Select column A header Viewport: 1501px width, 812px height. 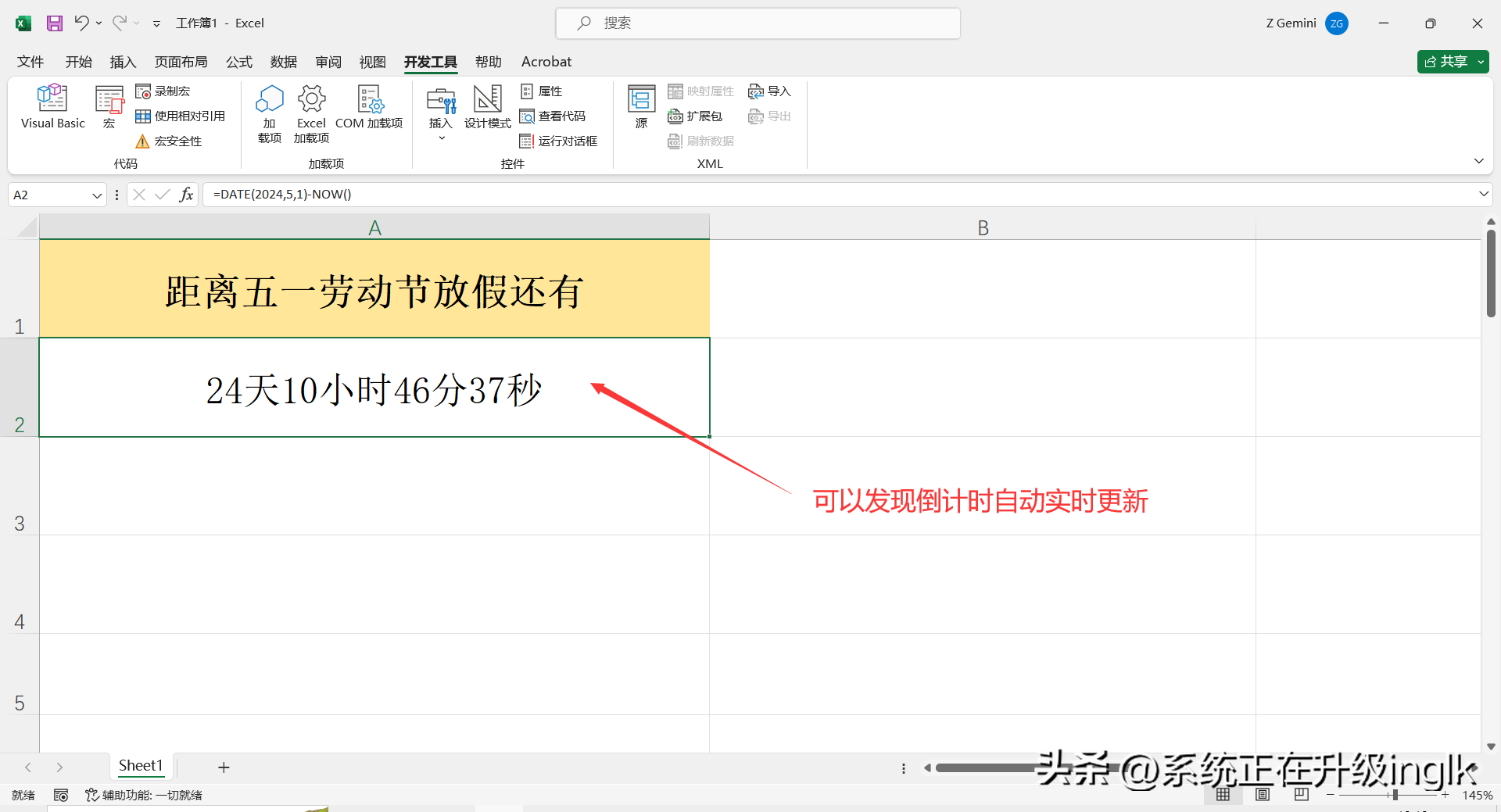[374, 227]
